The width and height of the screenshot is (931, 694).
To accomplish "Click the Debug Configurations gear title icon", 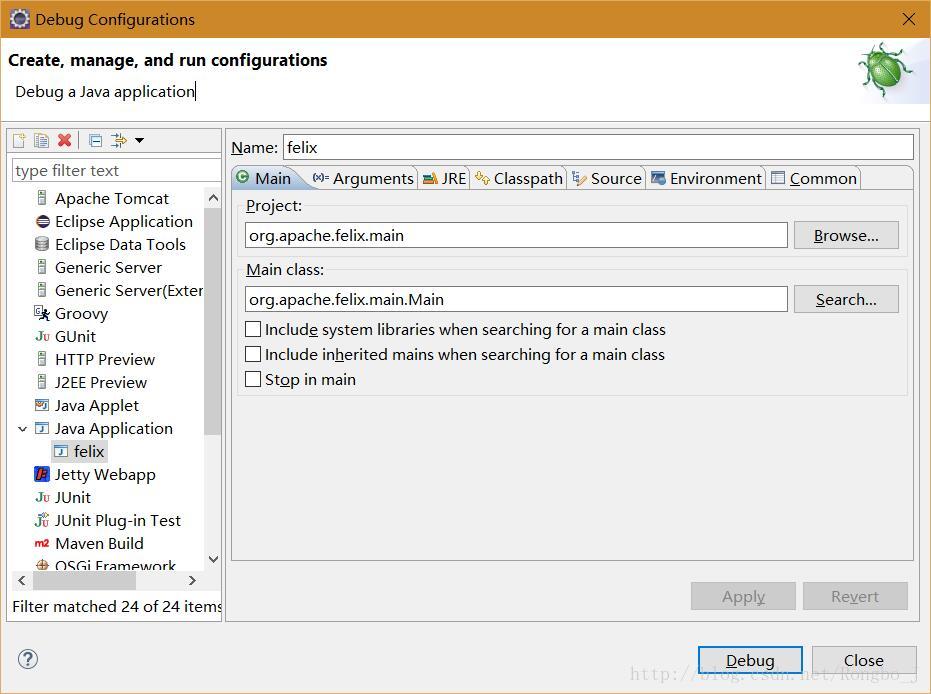I will [20, 19].
